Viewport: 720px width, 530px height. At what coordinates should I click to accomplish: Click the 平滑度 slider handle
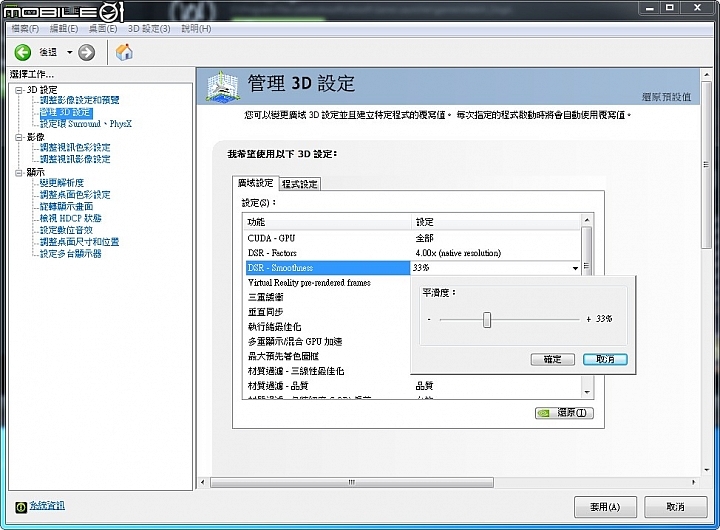487,320
